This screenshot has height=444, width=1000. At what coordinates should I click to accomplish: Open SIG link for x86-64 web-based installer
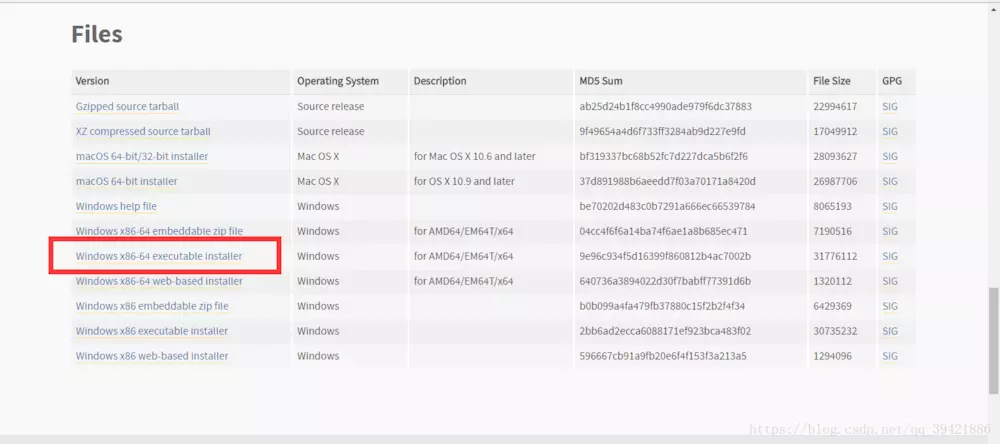890,281
